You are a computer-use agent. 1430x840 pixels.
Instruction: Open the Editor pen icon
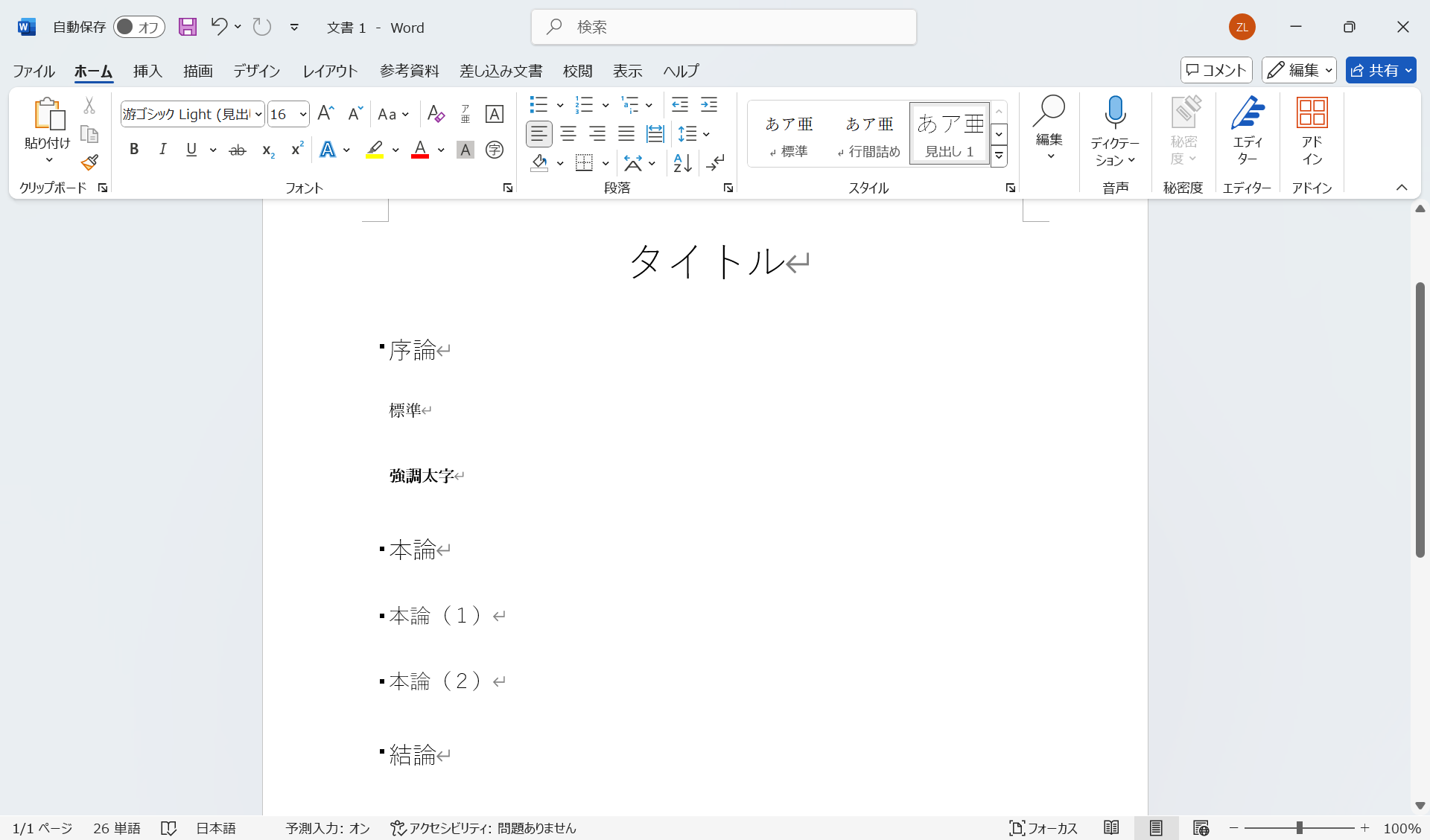tap(1248, 112)
